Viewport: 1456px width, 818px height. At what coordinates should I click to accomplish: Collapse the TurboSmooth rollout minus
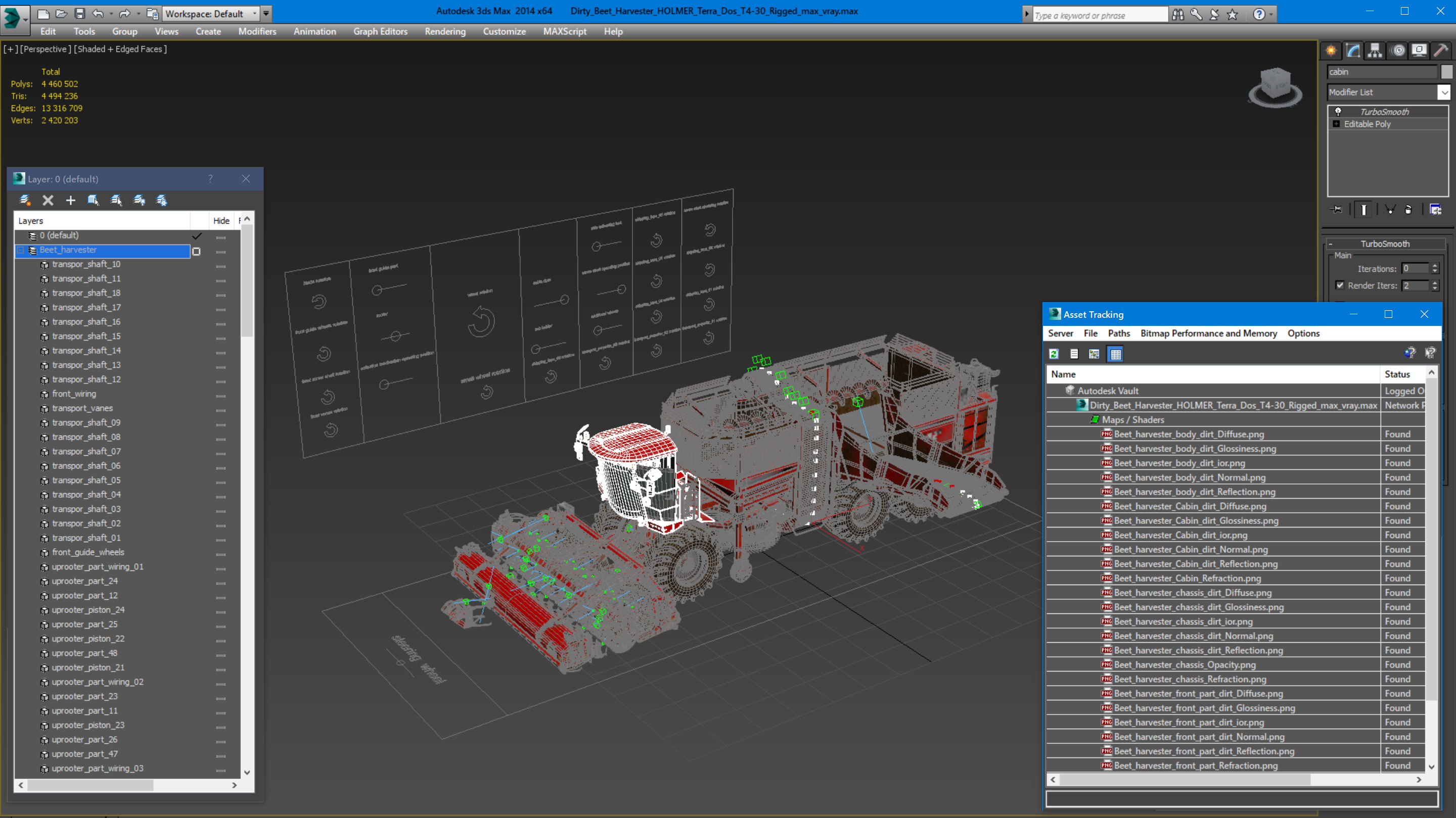[x=1331, y=244]
